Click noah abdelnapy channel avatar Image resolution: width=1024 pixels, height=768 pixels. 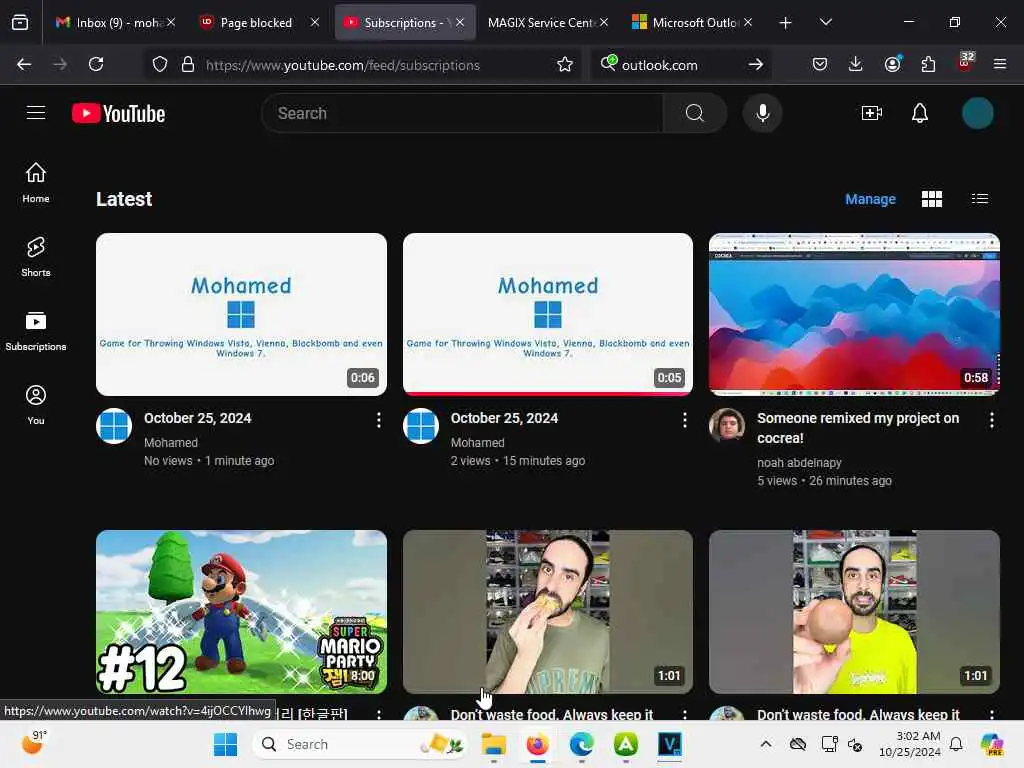pos(727,426)
